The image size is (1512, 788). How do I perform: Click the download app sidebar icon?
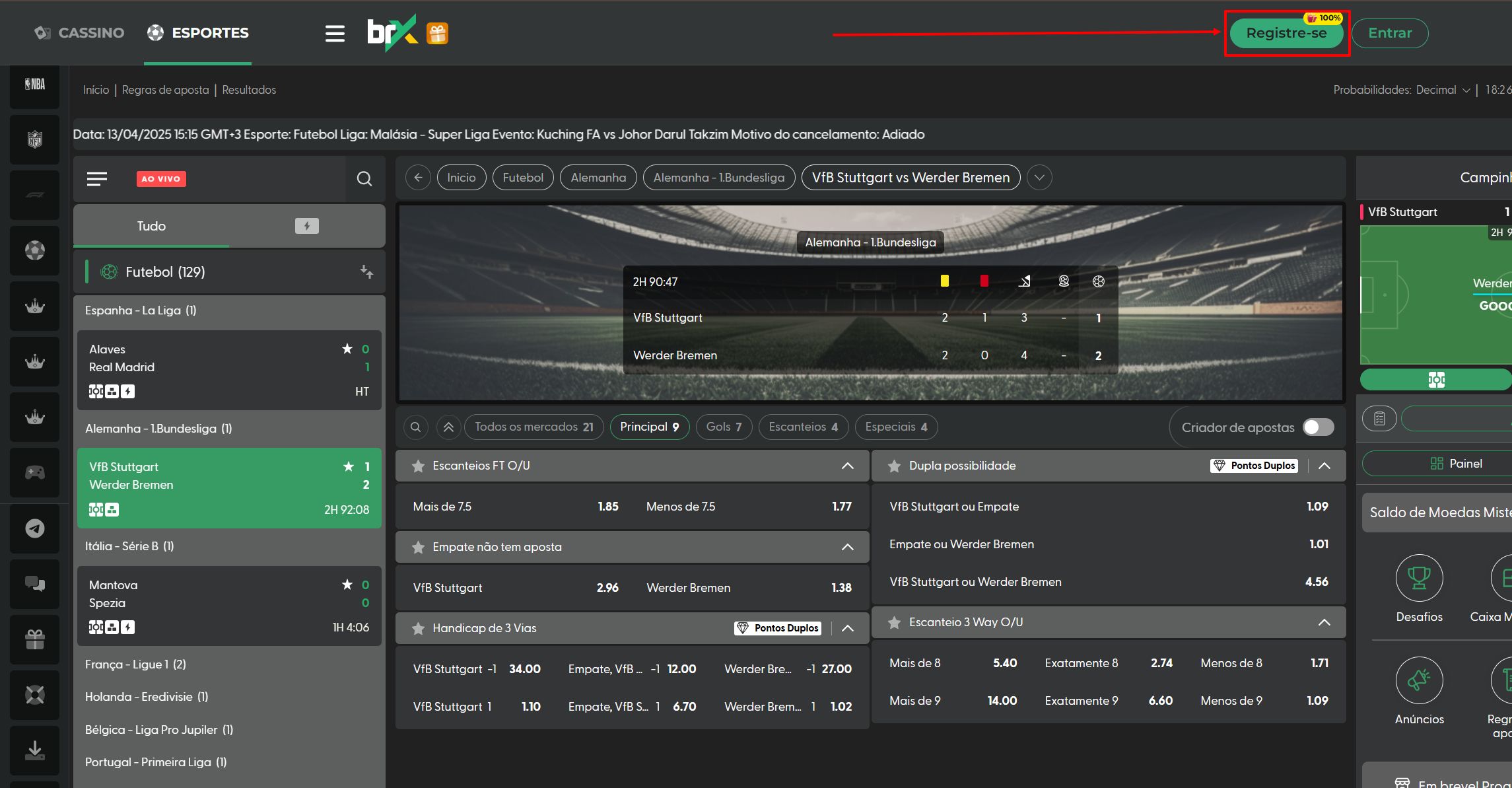(35, 750)
